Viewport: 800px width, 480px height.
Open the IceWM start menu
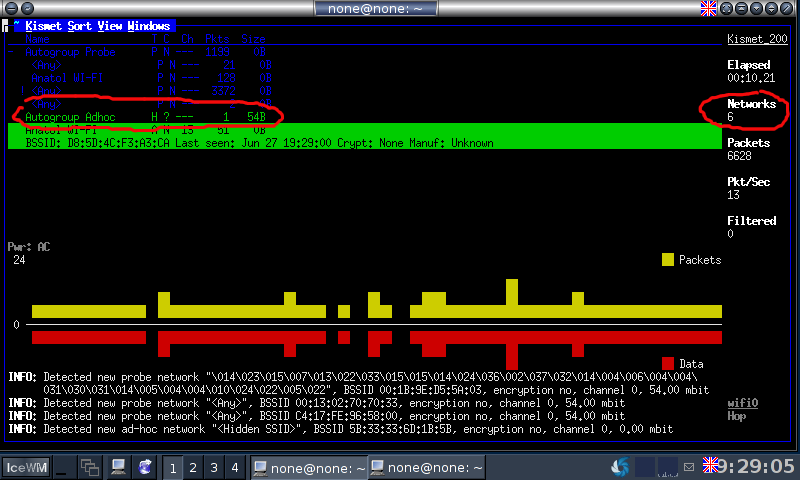[x=27, y=467]
